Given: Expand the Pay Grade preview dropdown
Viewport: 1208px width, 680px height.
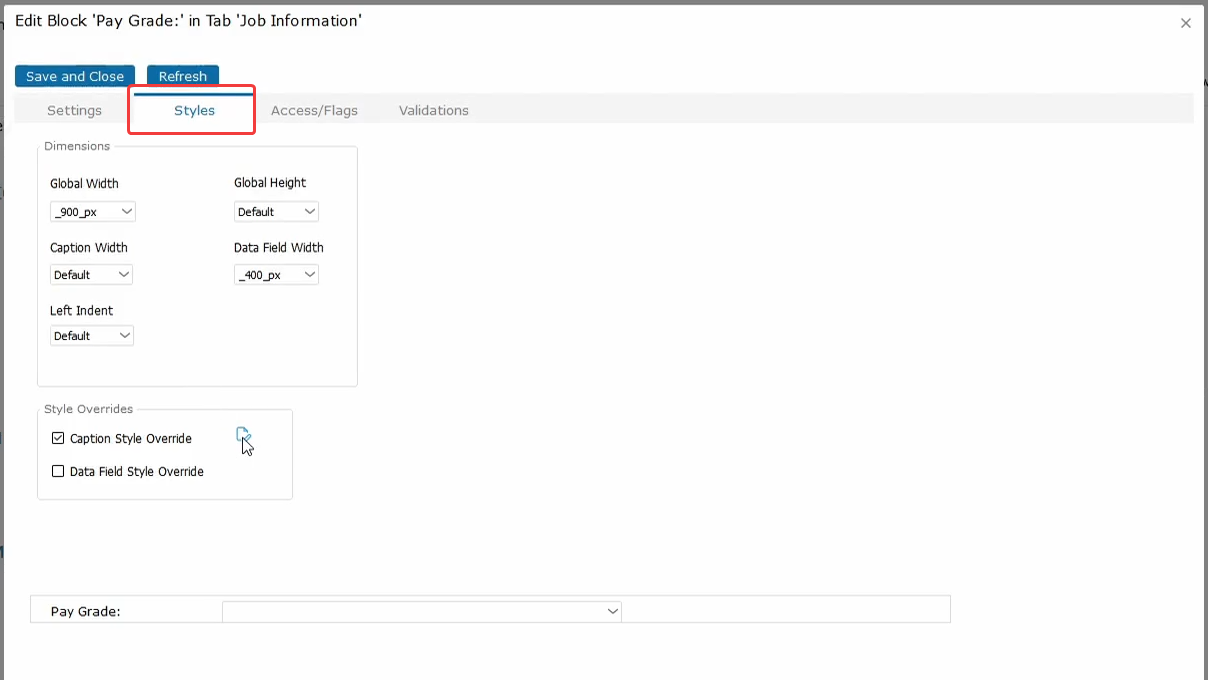Looking at the screenshot, I should point(421,611).
